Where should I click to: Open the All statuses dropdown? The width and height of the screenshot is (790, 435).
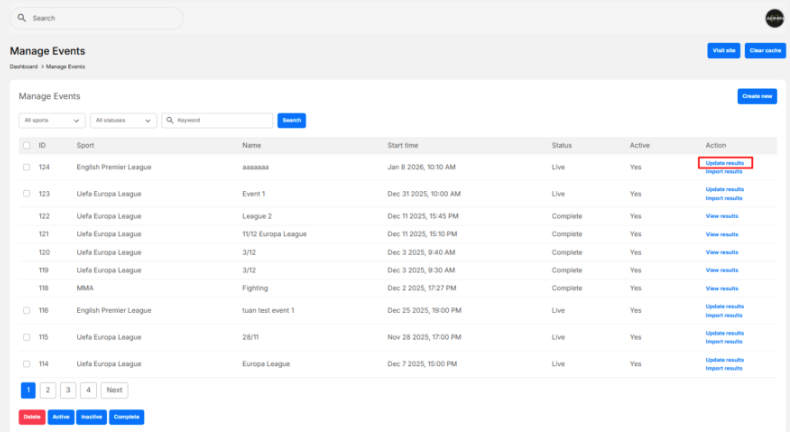click(123, 120)
